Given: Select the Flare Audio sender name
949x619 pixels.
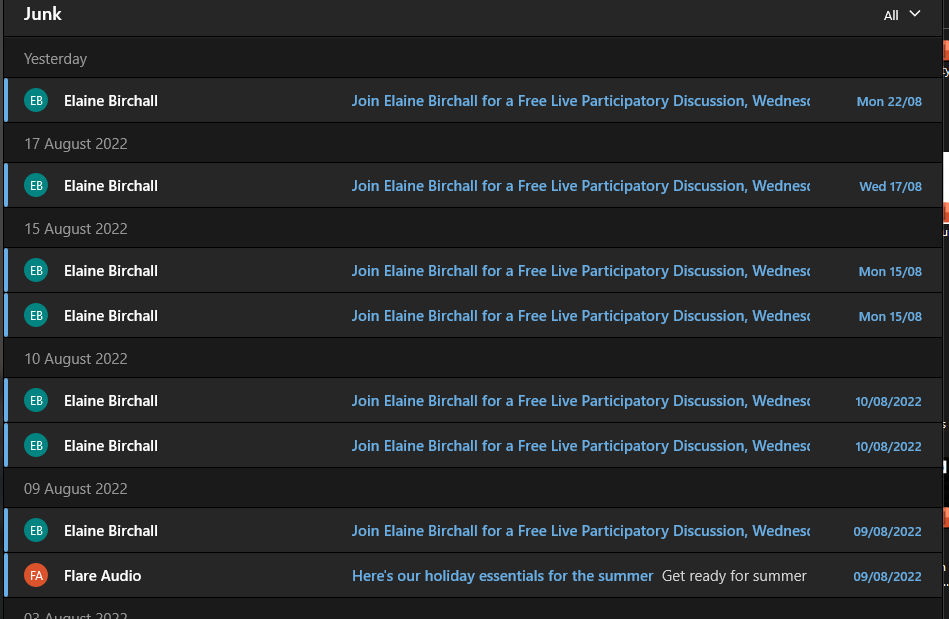Looking at the screenshot, I should tap(102, 576).
